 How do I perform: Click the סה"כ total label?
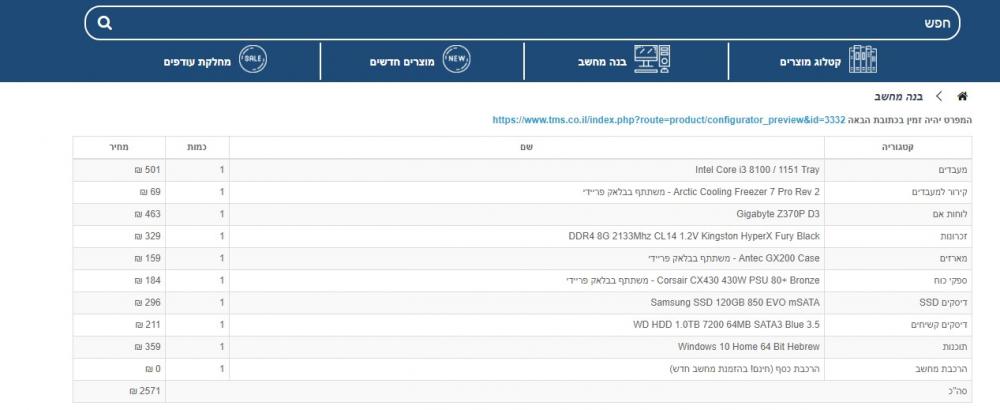coord(959,392)
